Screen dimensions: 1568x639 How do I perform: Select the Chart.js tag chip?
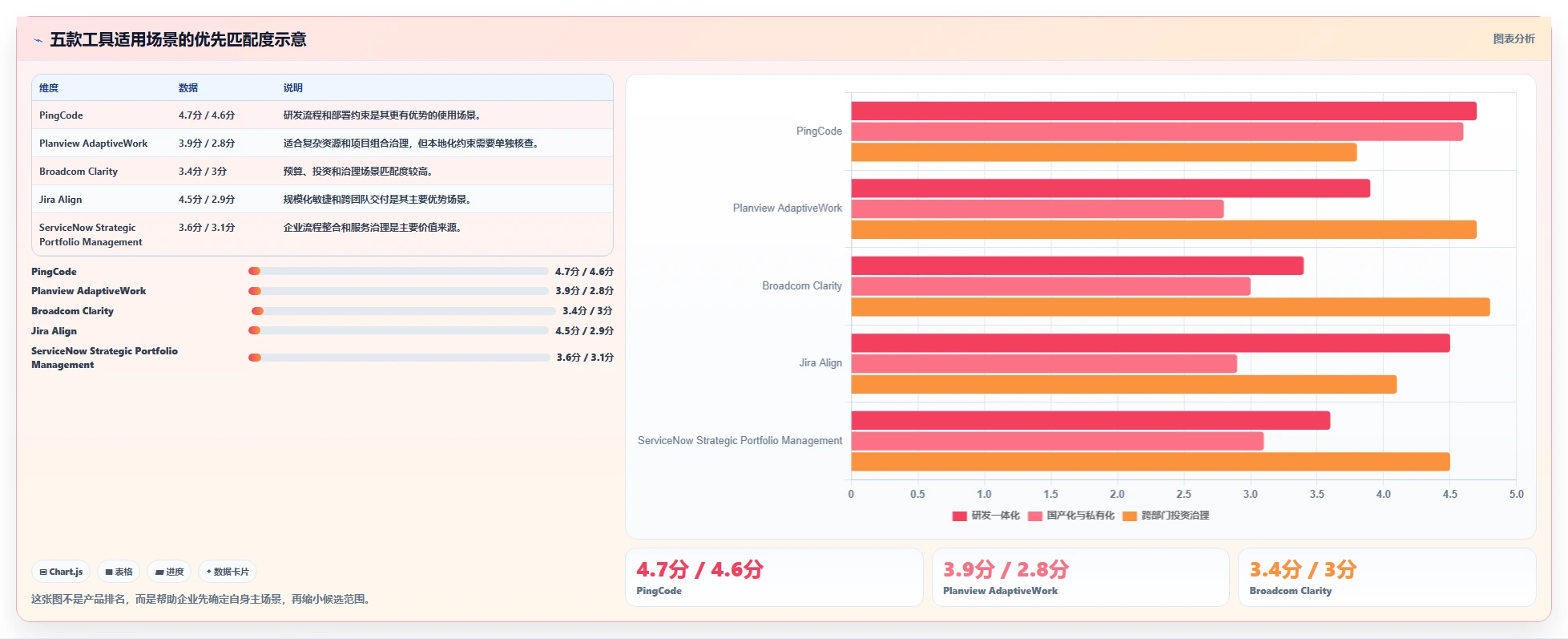click(x=61, y=572)
